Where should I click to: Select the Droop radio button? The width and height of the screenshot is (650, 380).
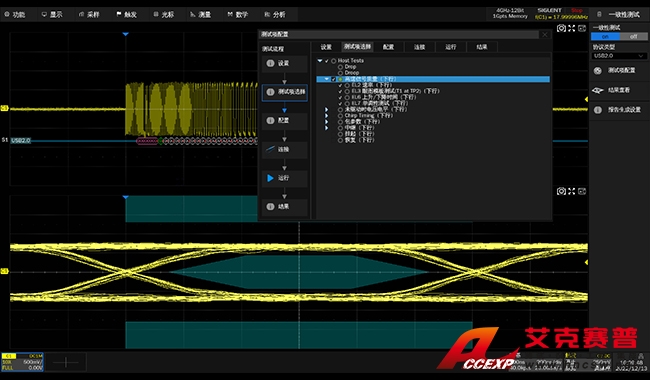[x=340, y=73]
